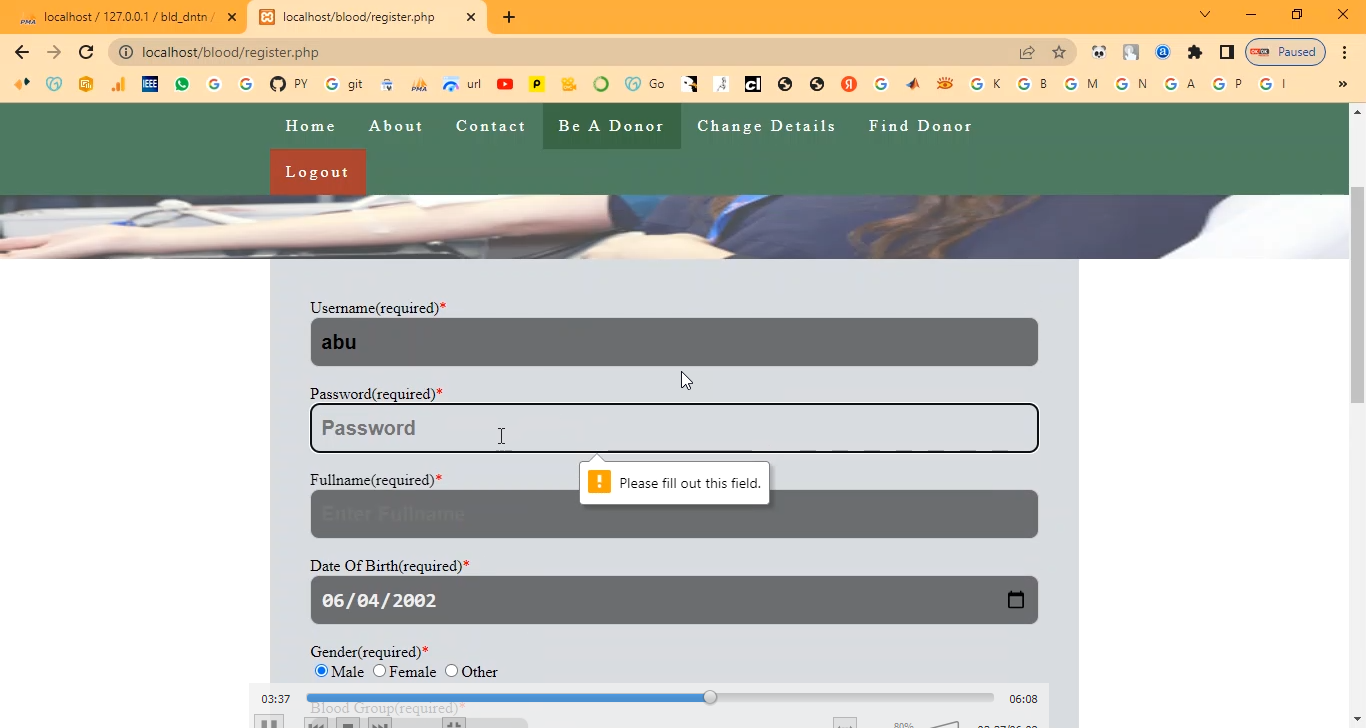Click the red Logout button
The width and height of the screenshot is (1366, 728).
coord(317,172)
